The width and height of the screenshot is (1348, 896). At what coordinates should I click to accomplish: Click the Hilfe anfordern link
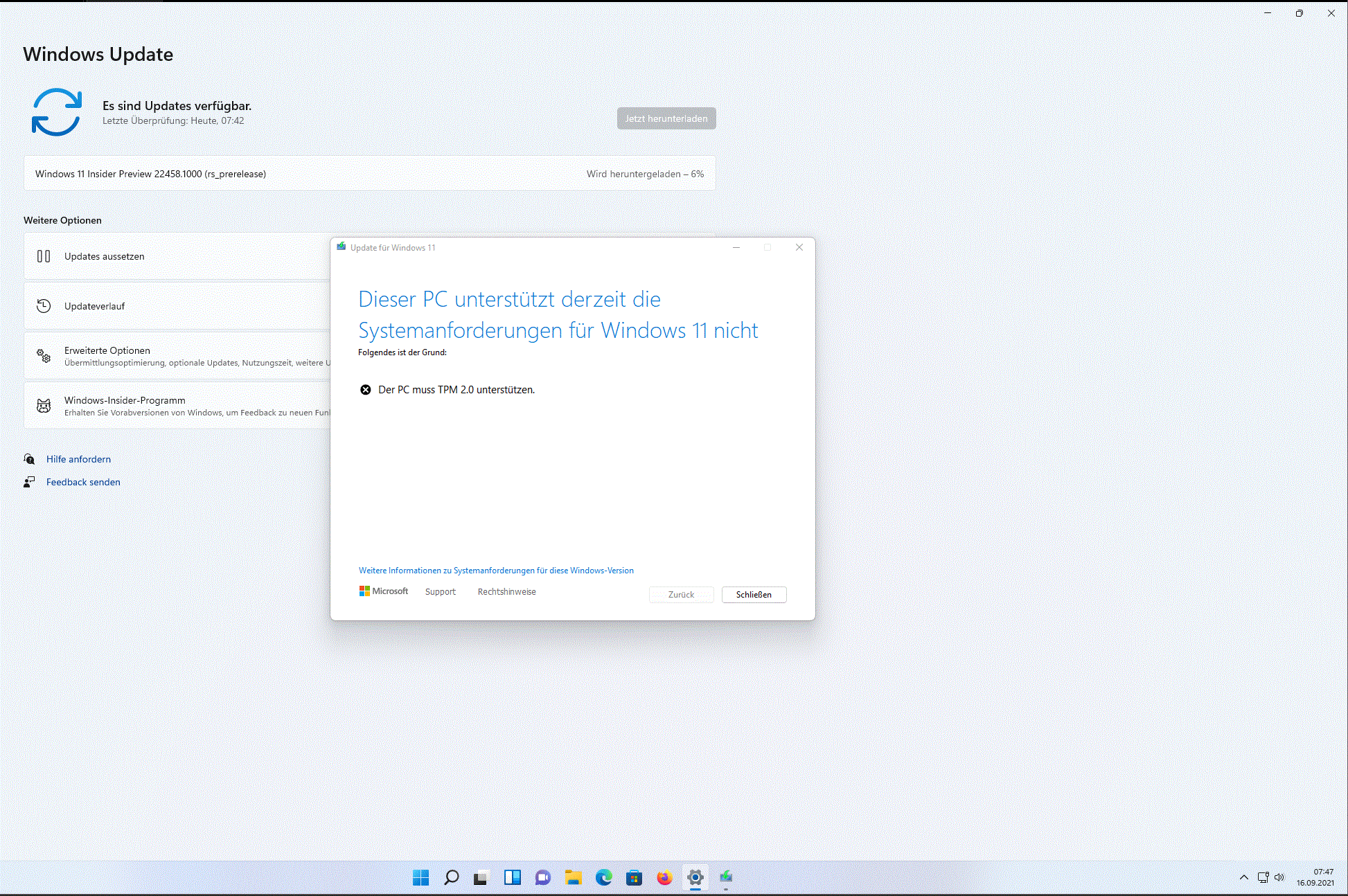click(78, 459)
